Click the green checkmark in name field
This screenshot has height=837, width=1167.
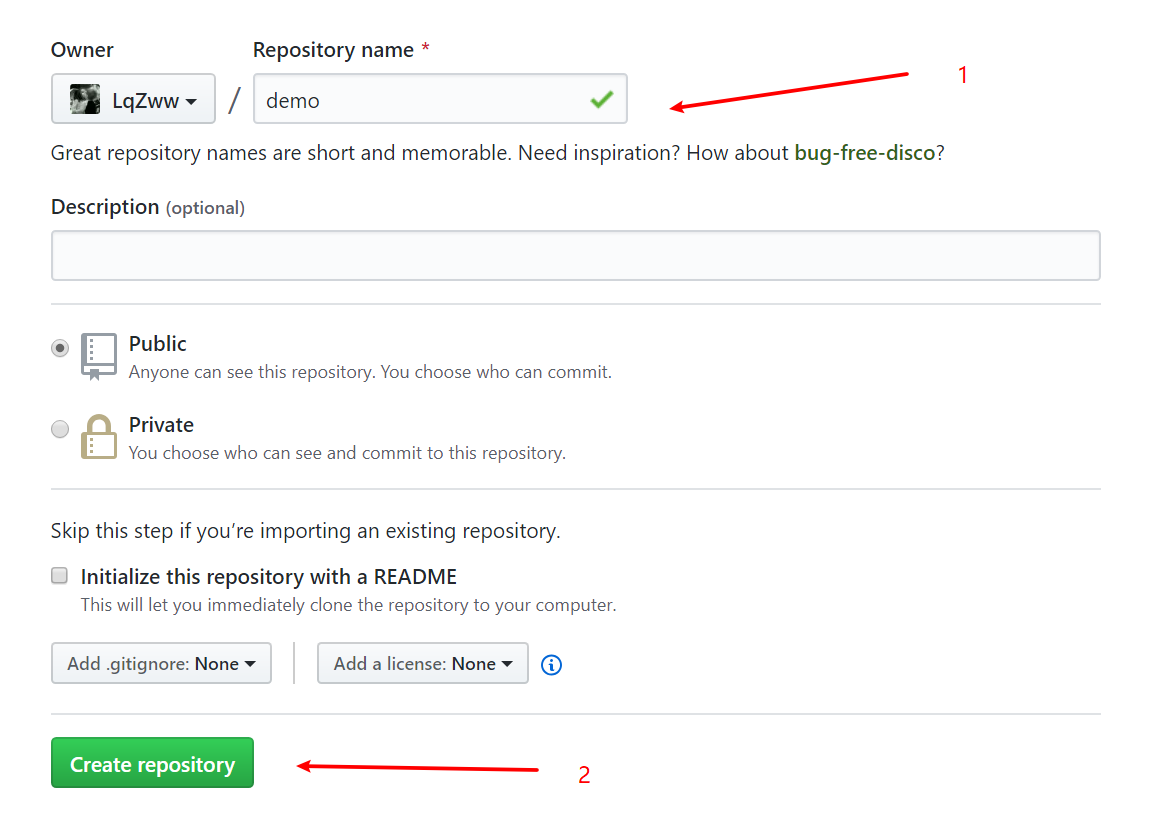coord(601,99)
